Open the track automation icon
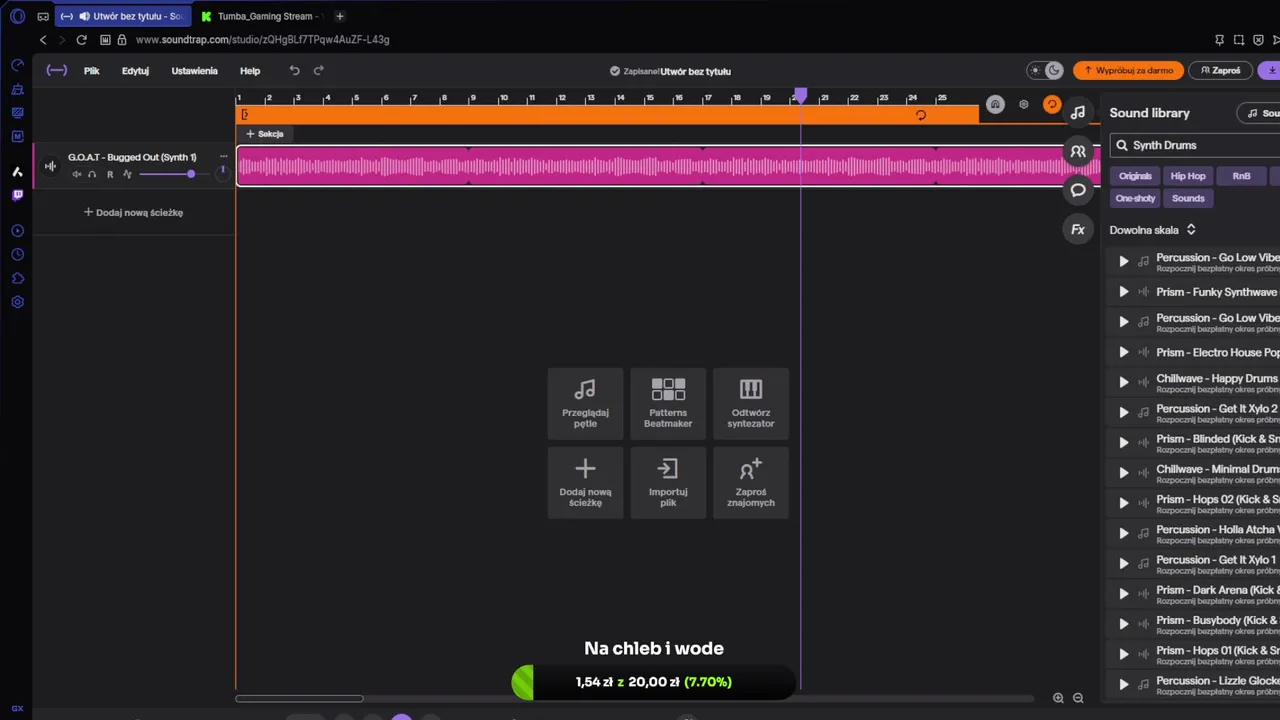This screenshot has height=720, width=1280. coord(127,175)
